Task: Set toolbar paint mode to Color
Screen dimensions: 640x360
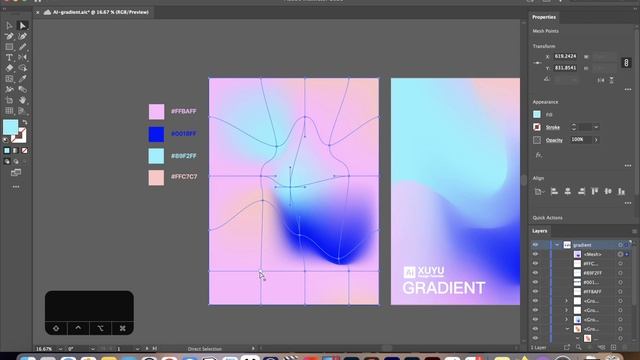Action: 7,151
